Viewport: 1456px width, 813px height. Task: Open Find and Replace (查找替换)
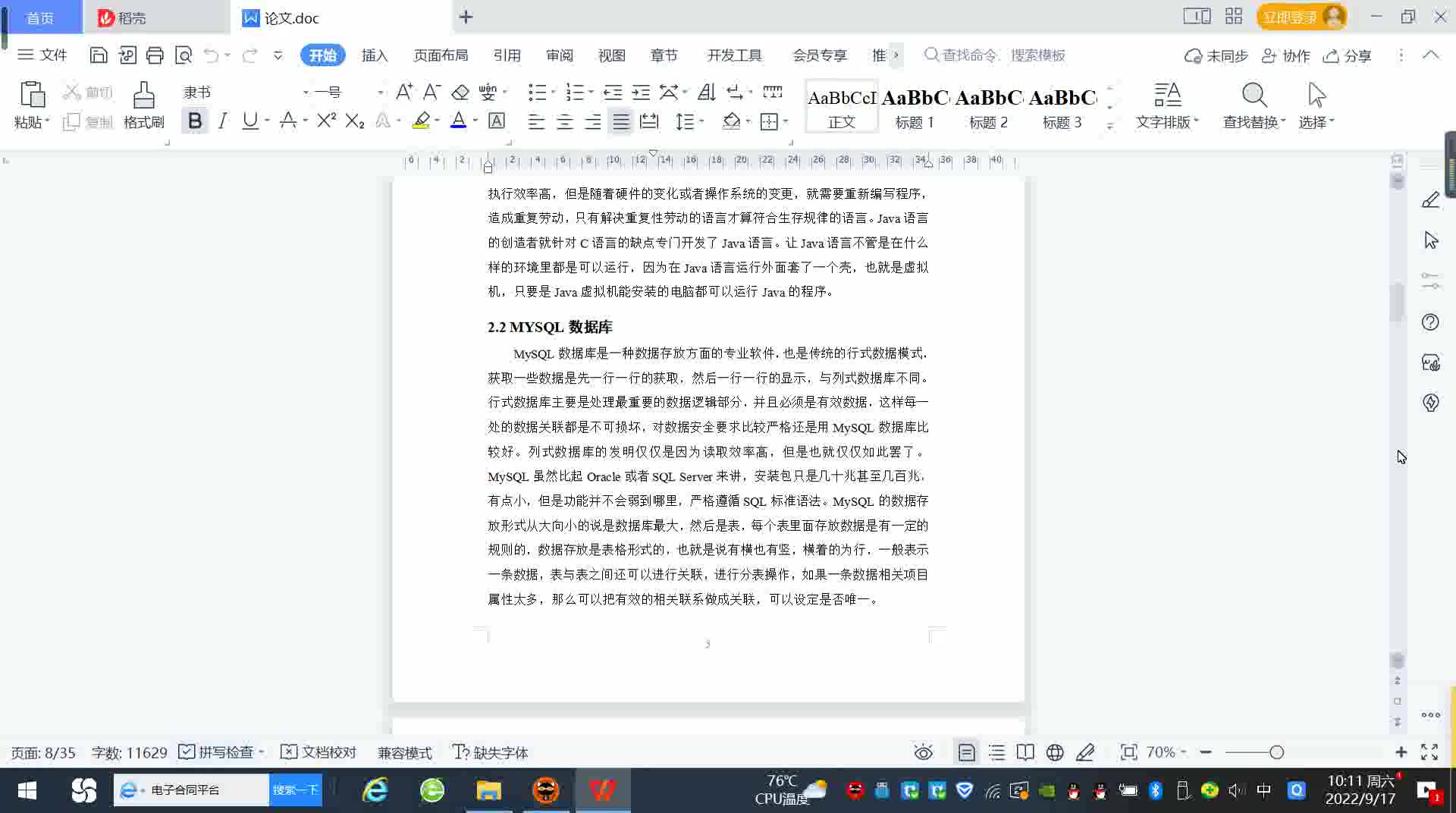tap(1254, 105)
